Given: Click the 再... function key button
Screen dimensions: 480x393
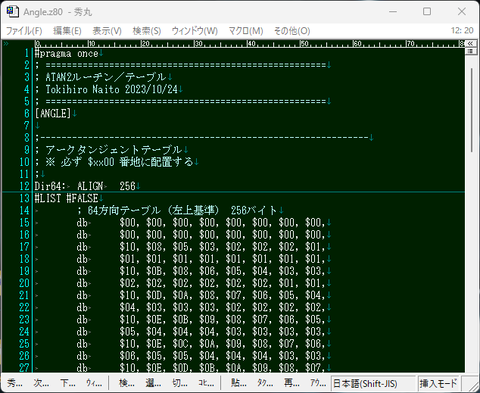Looking at the screenshot, I should 291,383.
